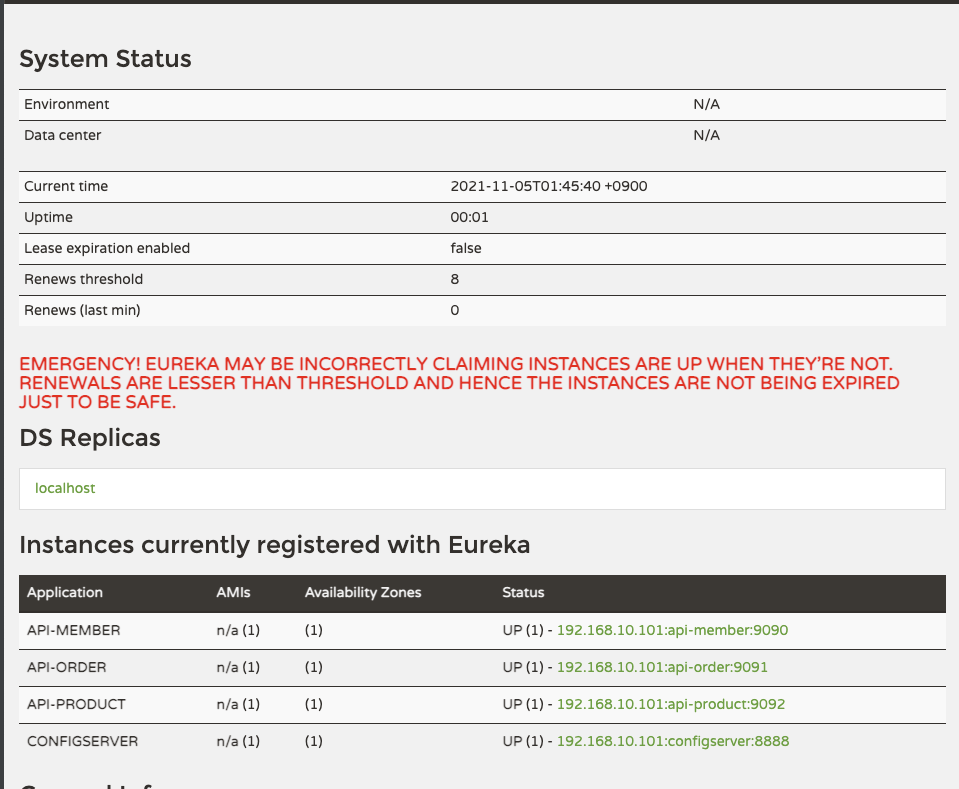
Task: Click the DS Replicas heading
Action: pyautogui.click(x=90, y=437)
